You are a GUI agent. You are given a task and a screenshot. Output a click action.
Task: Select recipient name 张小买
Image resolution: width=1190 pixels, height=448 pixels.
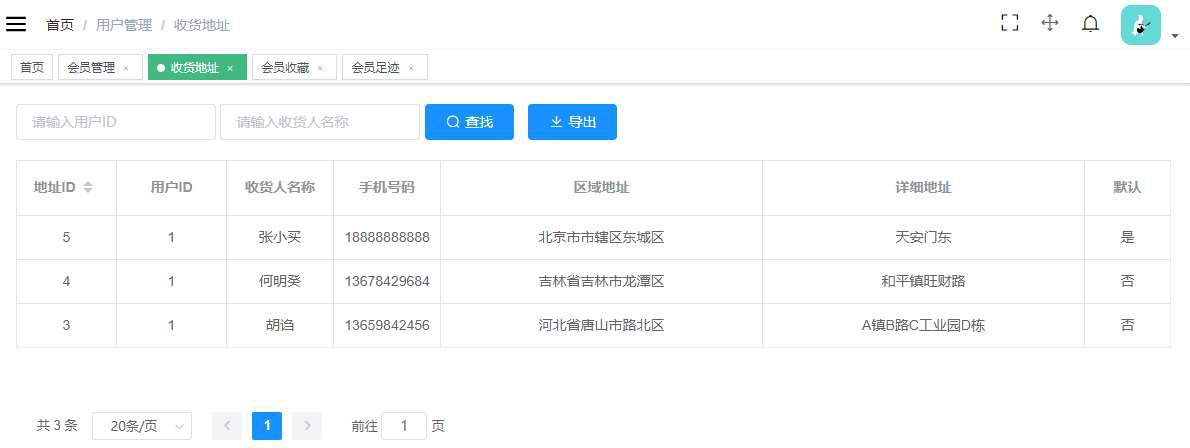[x=280, y=237]
